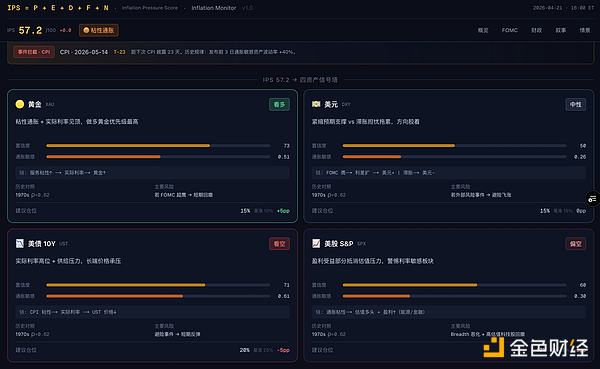The width and height of the screenshot is (600, 369).
Task: Click the IPS = P + E + D + F + N formula
Action: [x=58, y=8]
